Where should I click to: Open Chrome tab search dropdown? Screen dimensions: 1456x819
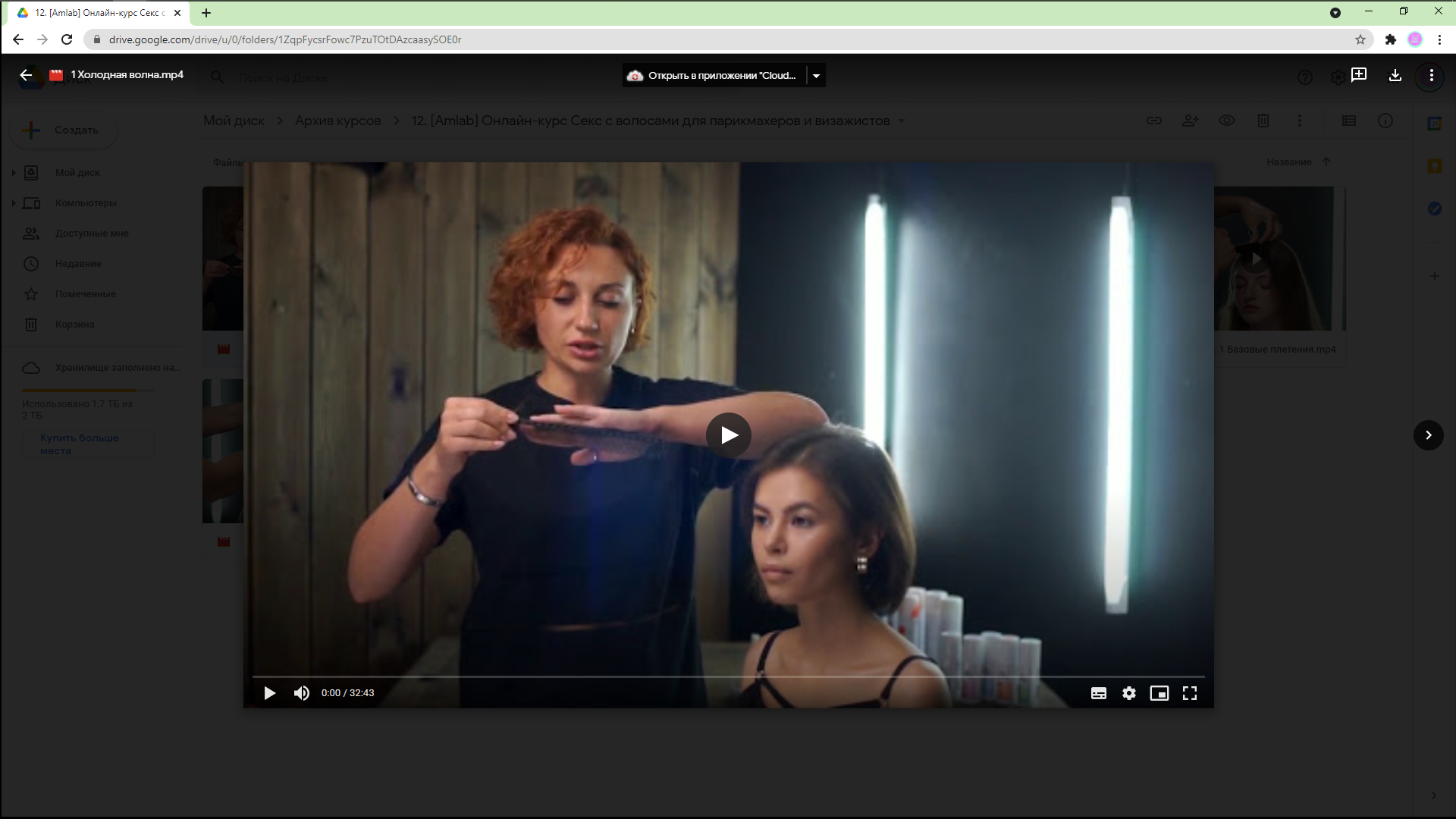pos(1335,13)
